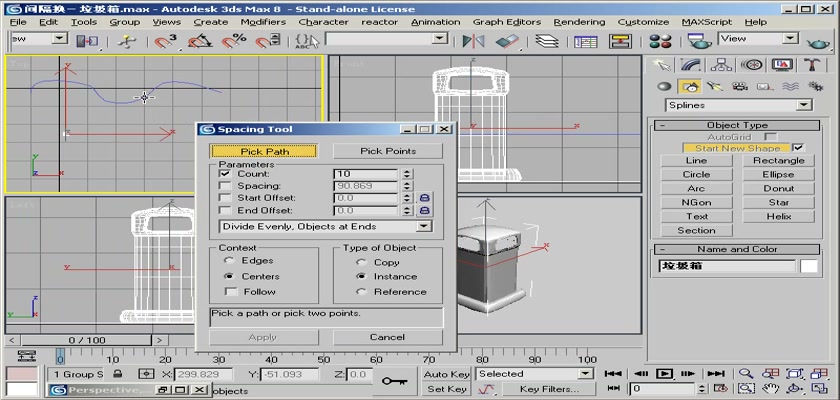Open the Modifiers menu
The width and height of the screenshot is (840, 400).
pyautogui.click(x=262, y=22)
